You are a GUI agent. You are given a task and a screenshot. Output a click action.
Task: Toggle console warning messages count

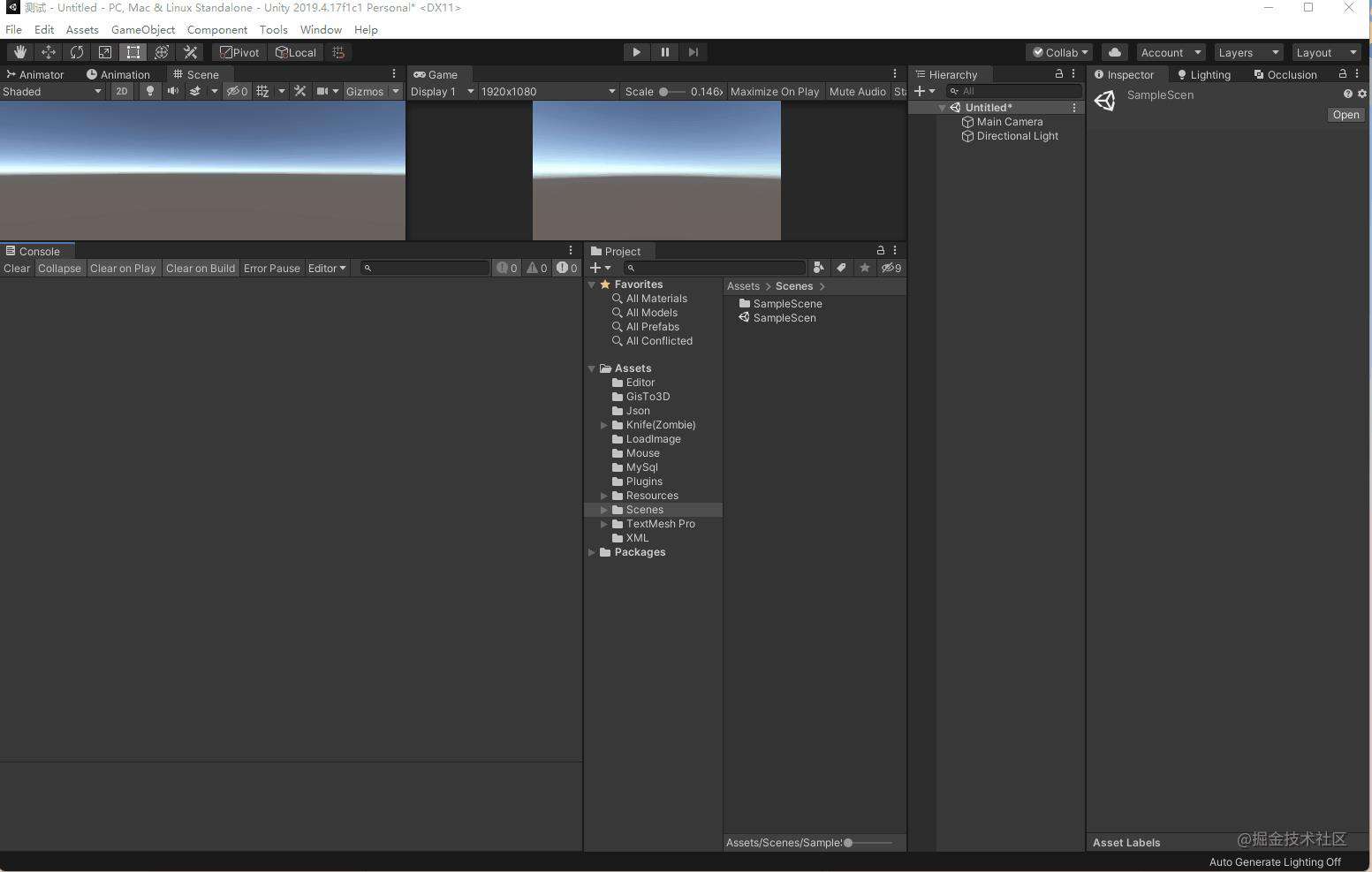click(537, 268)
